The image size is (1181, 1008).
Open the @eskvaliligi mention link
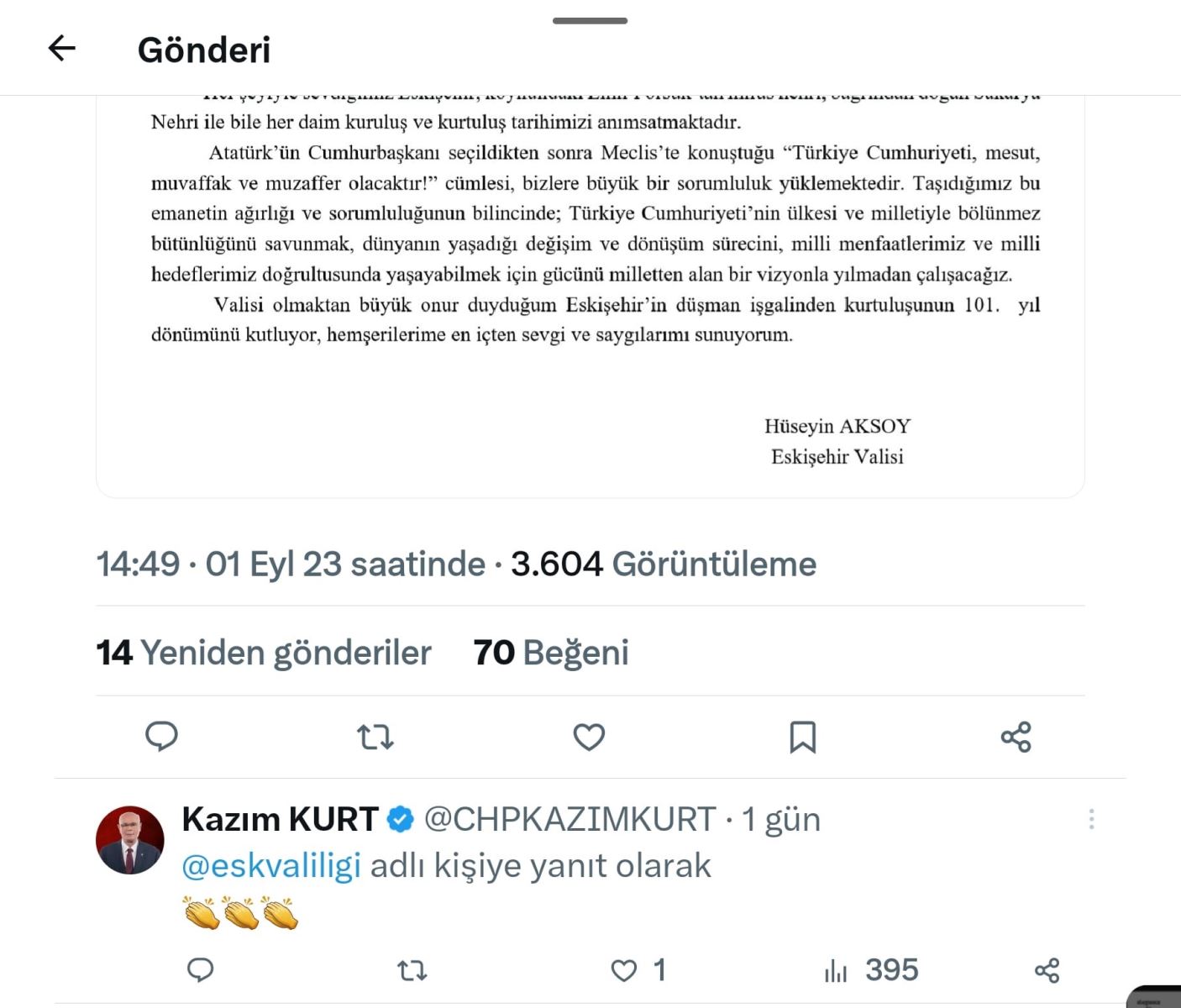point(271,865)
